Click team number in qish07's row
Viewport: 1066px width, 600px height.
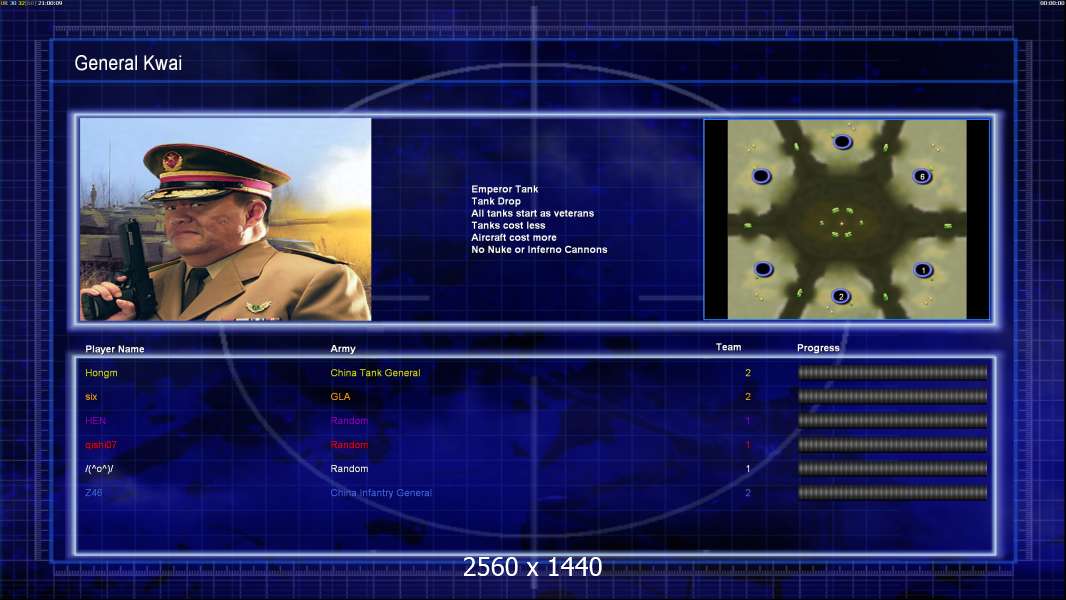pyautogui.click(x=748, y=445)
